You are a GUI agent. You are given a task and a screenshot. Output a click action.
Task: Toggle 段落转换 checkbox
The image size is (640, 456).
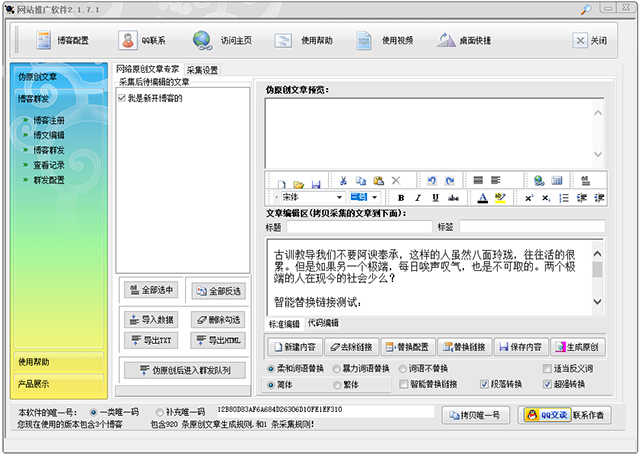pyautogui.click(x=484, y=384)
